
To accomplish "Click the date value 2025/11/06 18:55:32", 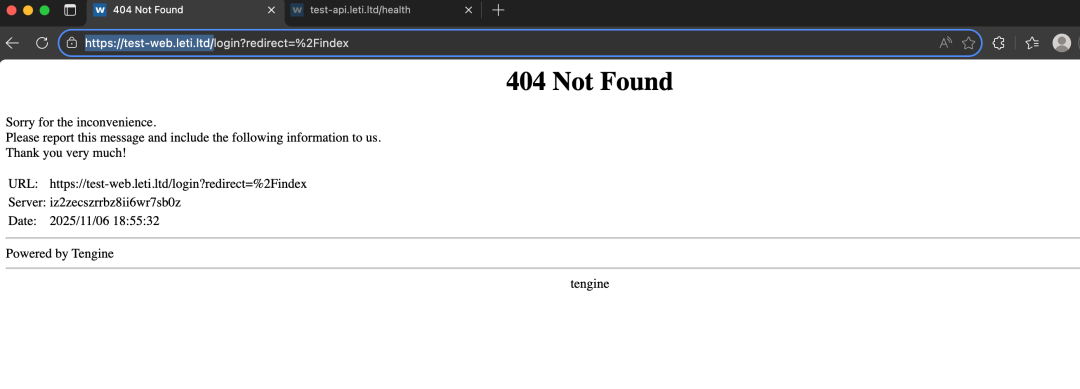I will 105,221.
